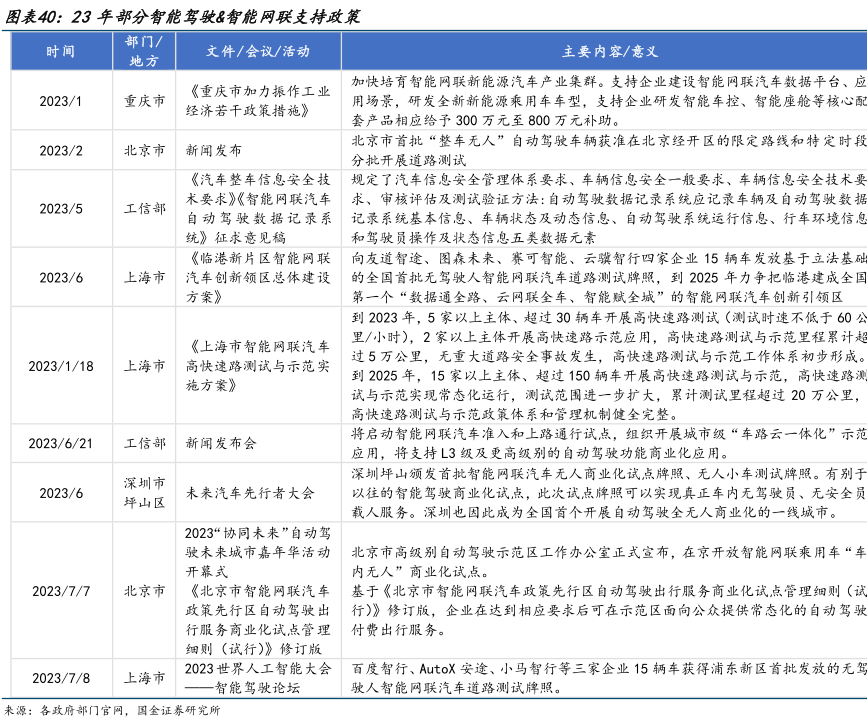Select the 深圳市坪山区 location cell
867x721 pixels.
144,492
